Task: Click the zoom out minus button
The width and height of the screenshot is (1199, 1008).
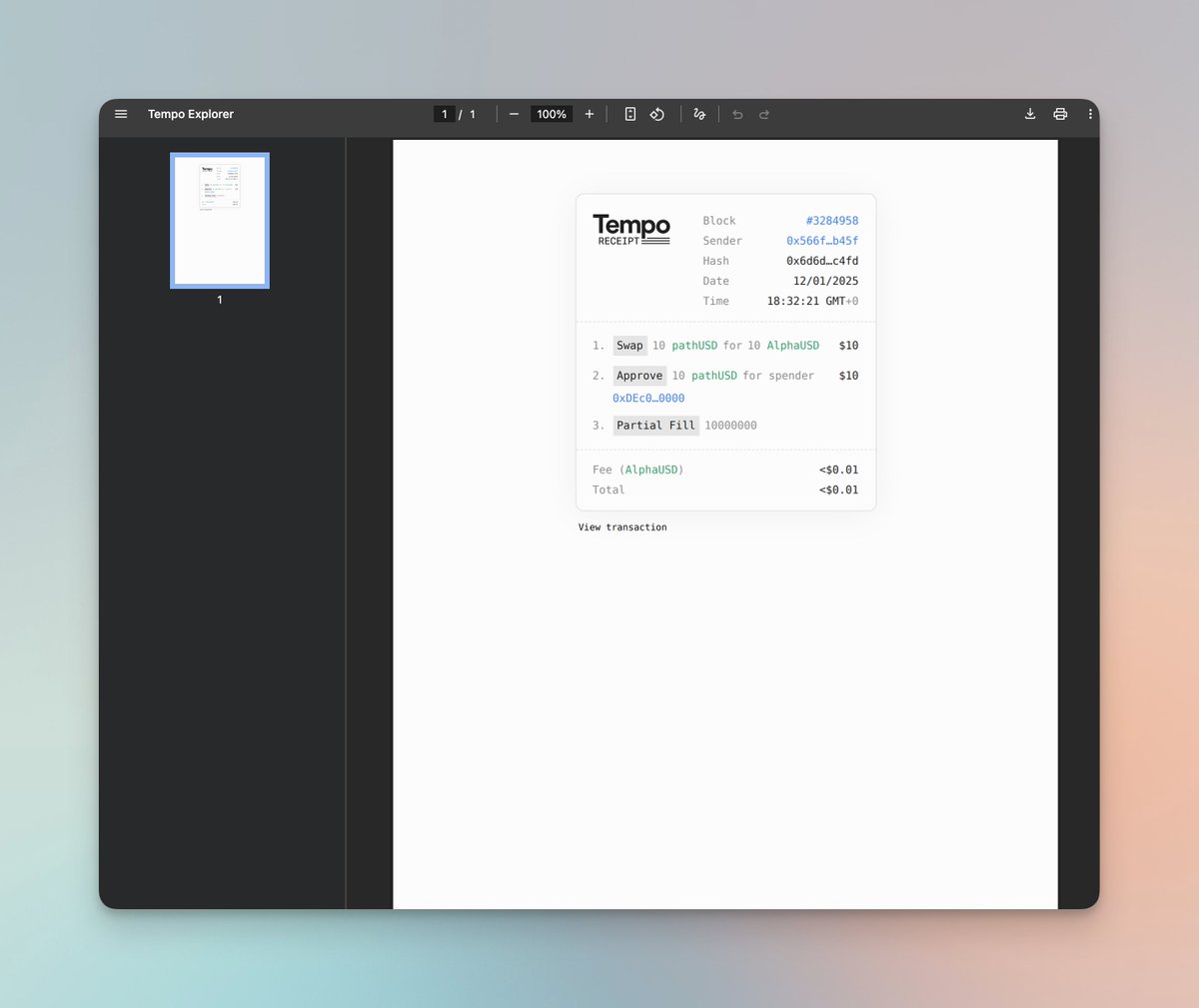Action: pyautogui.click(x=514, y=114)
